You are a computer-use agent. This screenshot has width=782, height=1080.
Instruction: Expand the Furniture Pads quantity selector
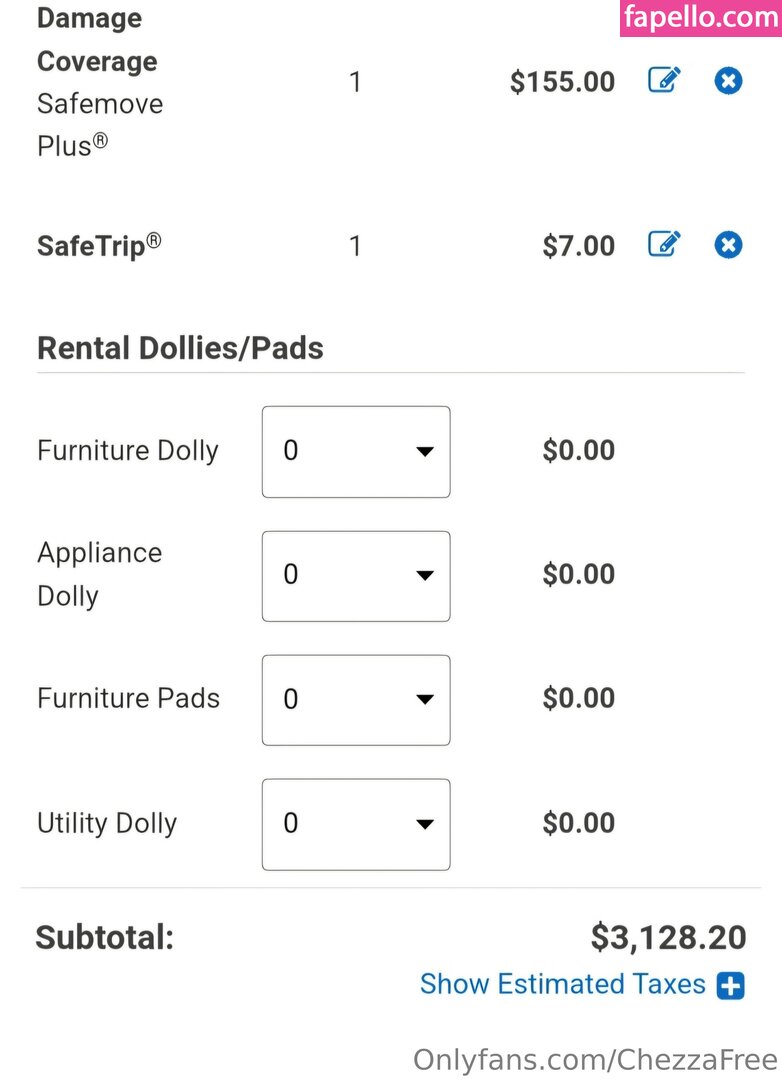pos(356,700)
